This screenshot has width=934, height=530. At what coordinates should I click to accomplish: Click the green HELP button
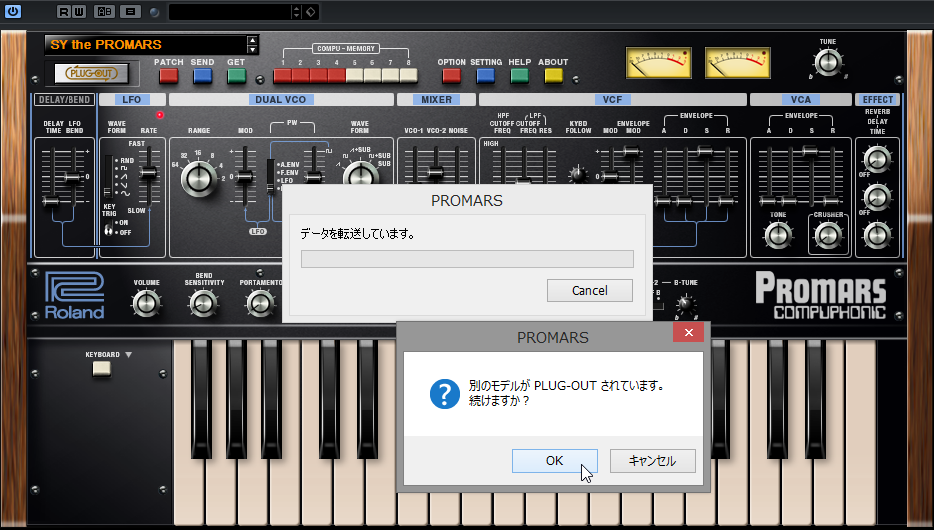[519, 75]
